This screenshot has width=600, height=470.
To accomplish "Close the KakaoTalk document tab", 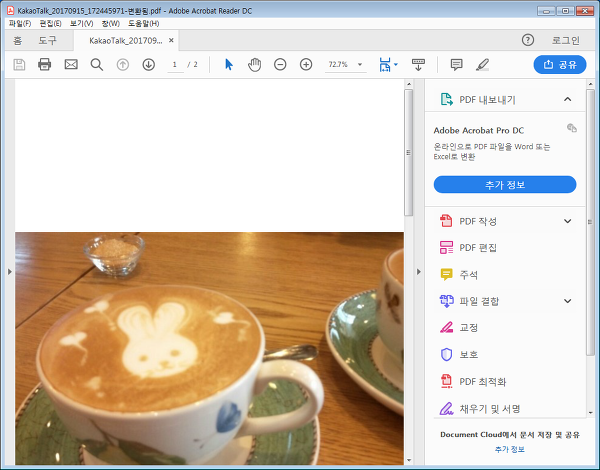I will pyautogui.click(x=171, y=40).
